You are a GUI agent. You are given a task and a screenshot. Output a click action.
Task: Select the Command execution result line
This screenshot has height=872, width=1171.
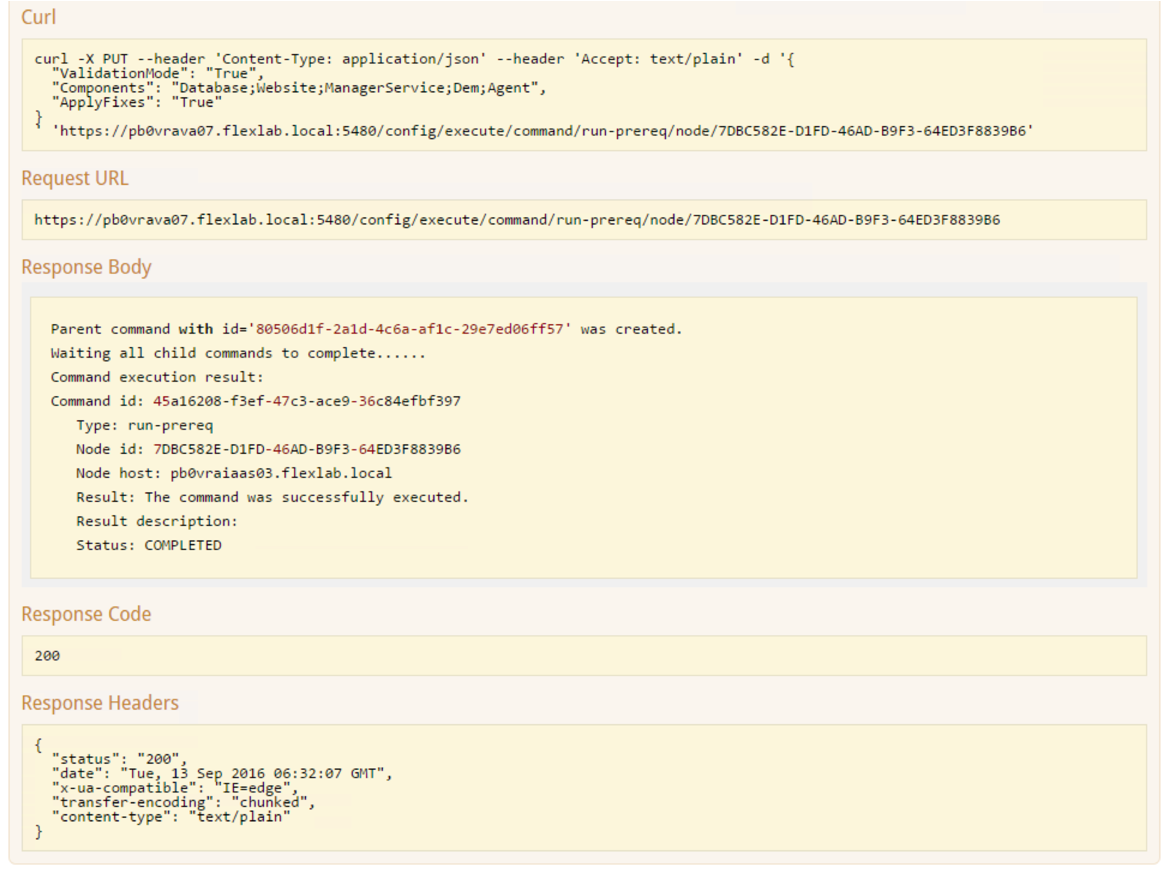pos(157,377)
